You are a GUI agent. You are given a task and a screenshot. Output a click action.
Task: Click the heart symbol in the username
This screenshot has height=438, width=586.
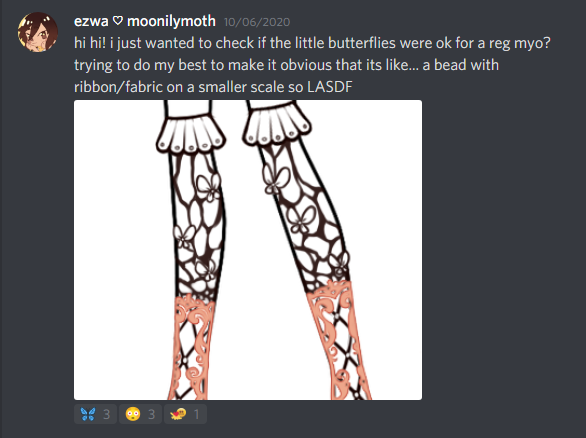tap(118, 21)
